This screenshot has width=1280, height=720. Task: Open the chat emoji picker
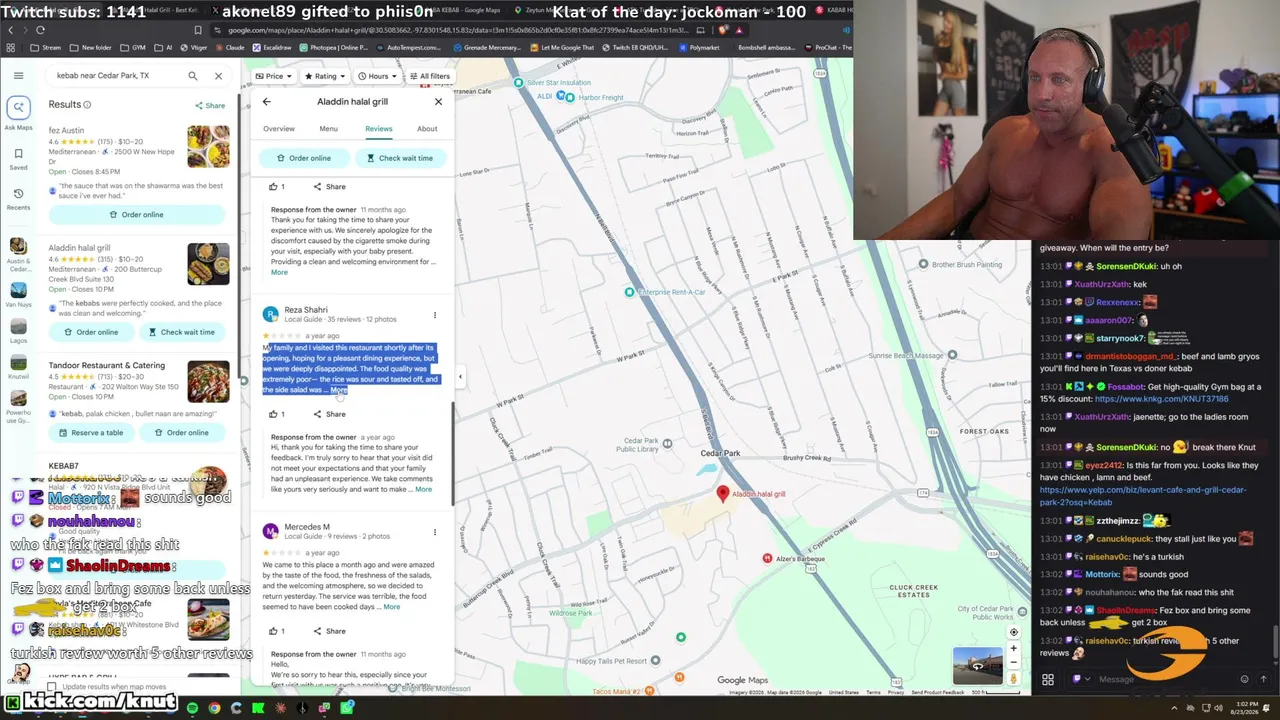(1244, 679)
